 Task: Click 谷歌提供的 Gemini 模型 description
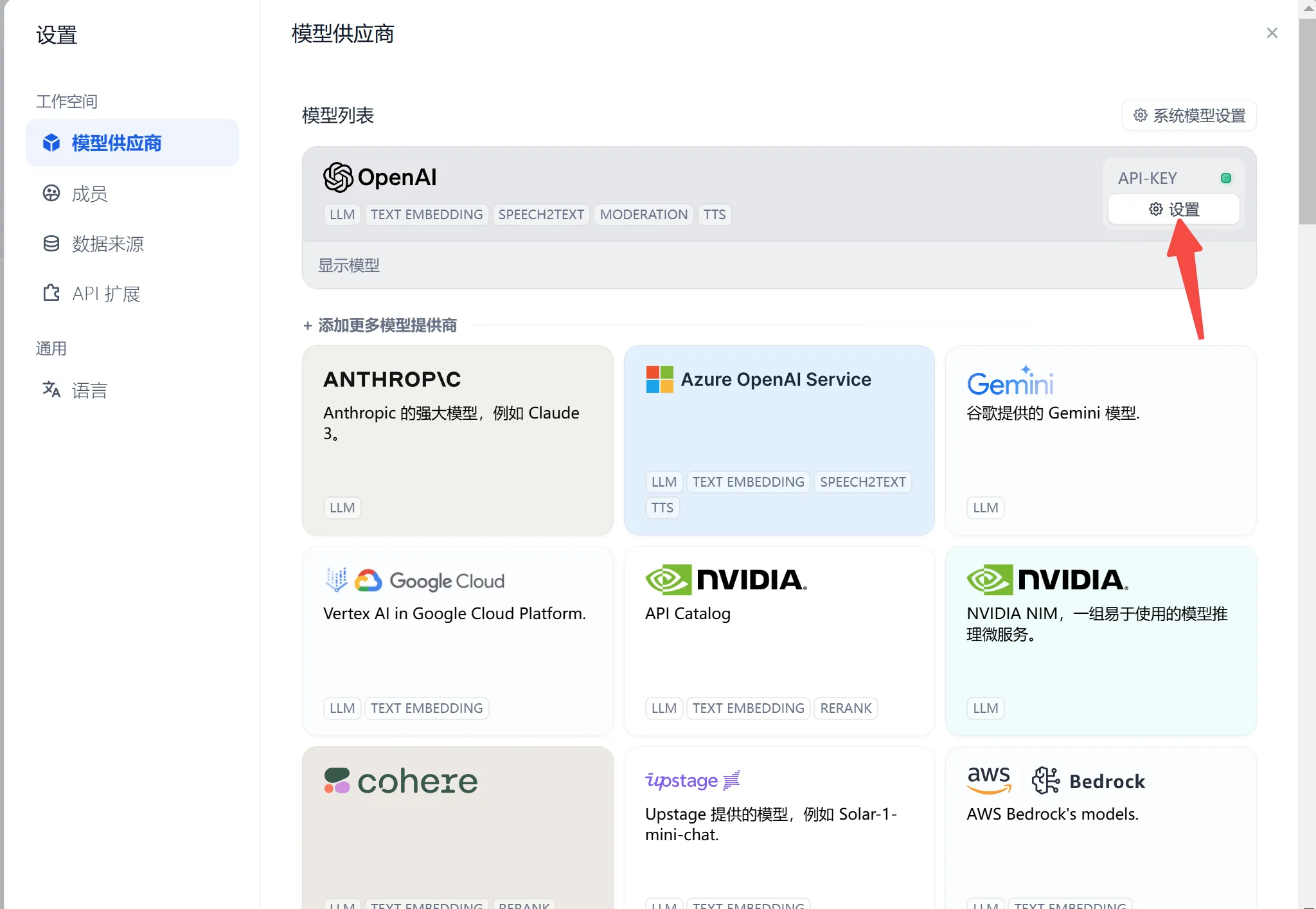pos(1053,413)
